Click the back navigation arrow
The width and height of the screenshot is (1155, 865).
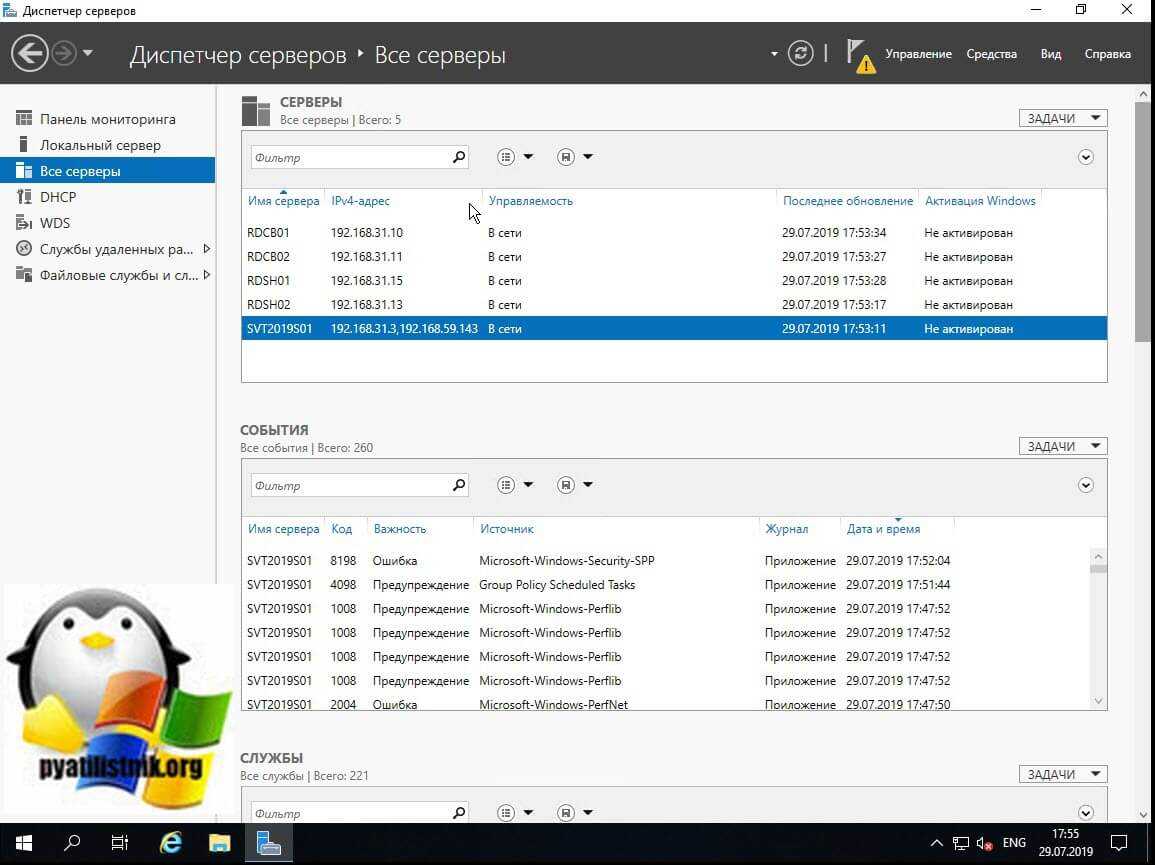[31, 53]
